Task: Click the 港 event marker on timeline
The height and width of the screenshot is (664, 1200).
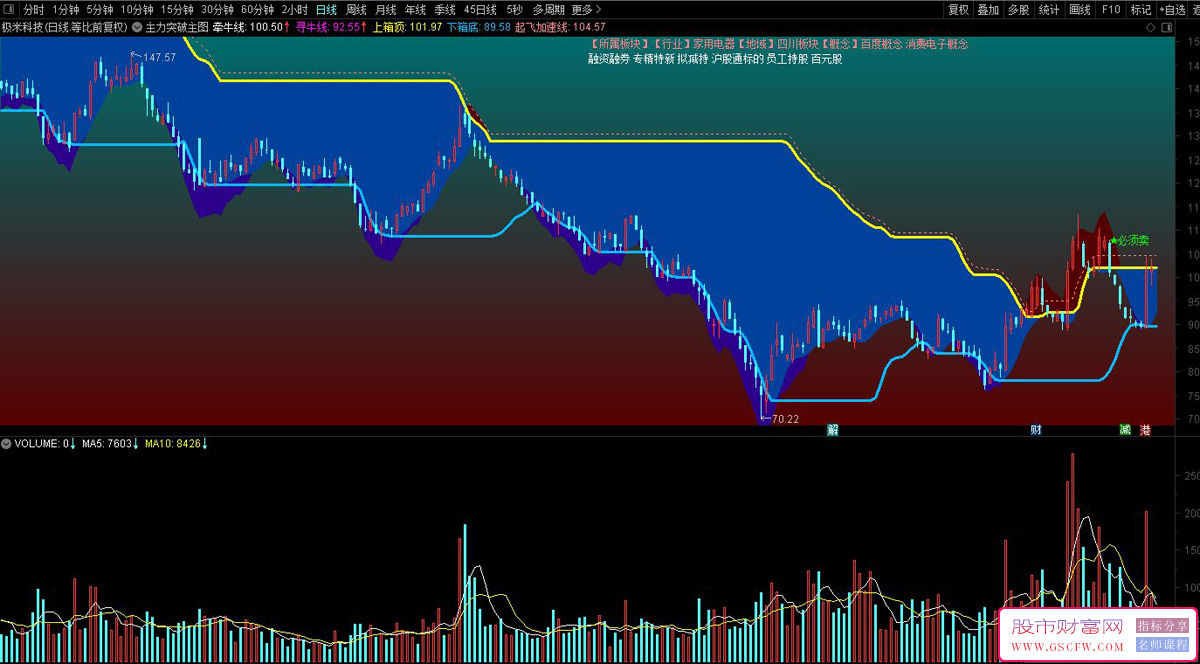Action: tap(1145, 430)
